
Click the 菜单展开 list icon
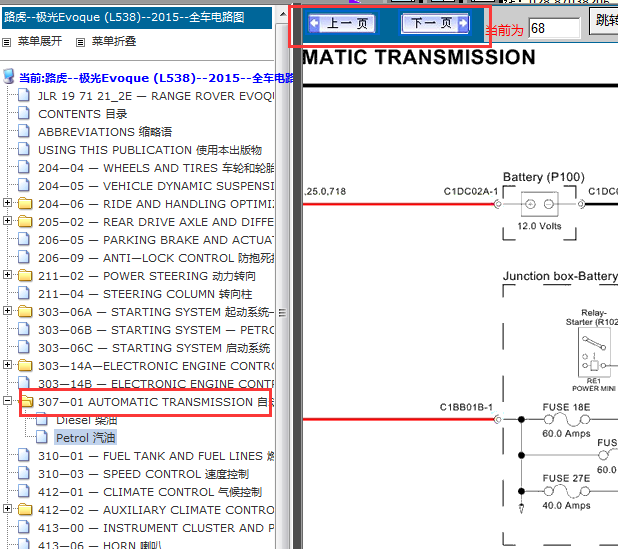point(7,42)
